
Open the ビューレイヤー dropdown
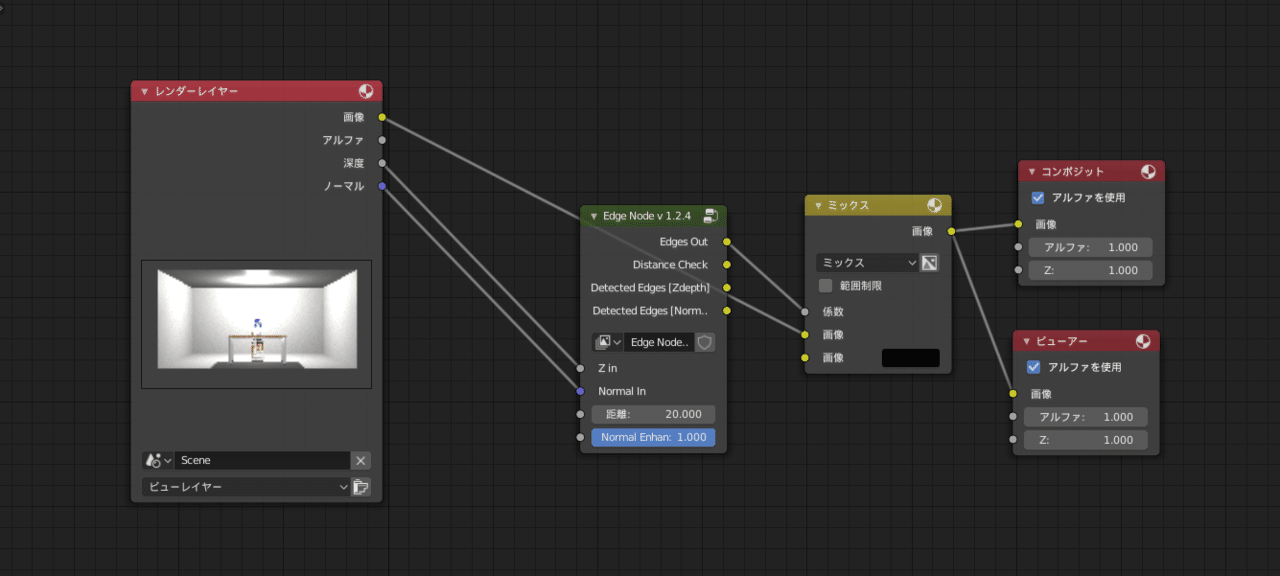click(246, 487)
